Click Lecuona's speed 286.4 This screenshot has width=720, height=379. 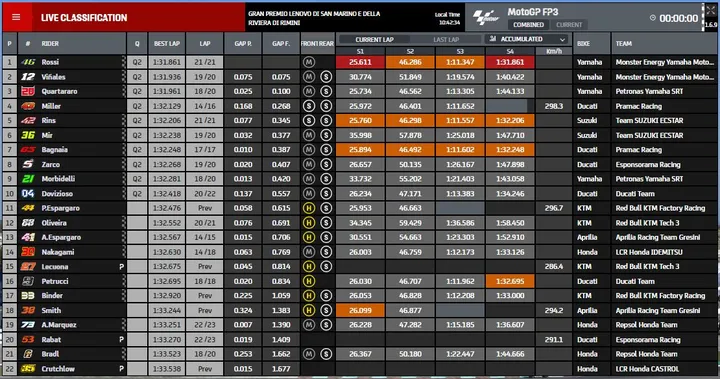click(x=554, y=266)
